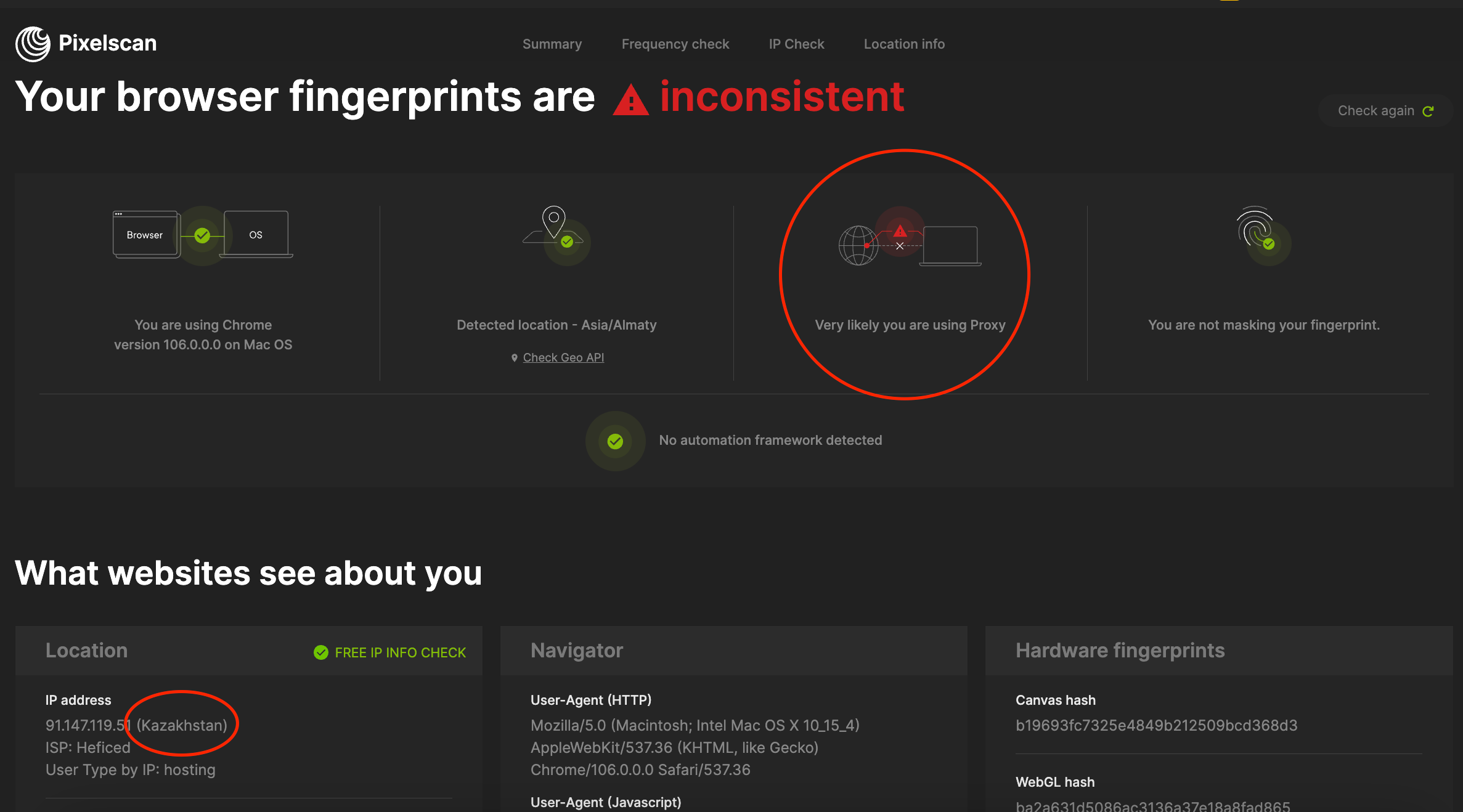The image size is (1463, 812).
Task: Go to IP Check section
Action: point(796,44)
